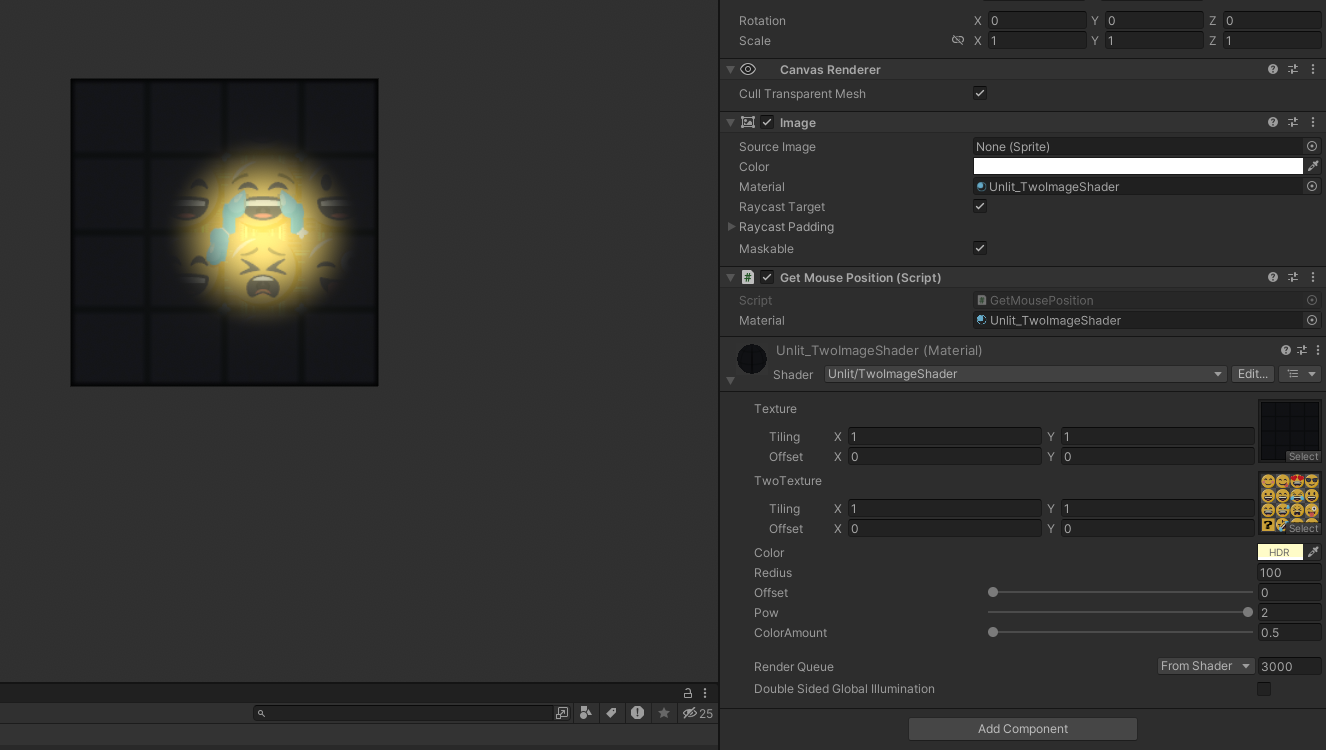
Task: Toggle Double Sided Global Illumination checkbox
Action: point(1264,689)
